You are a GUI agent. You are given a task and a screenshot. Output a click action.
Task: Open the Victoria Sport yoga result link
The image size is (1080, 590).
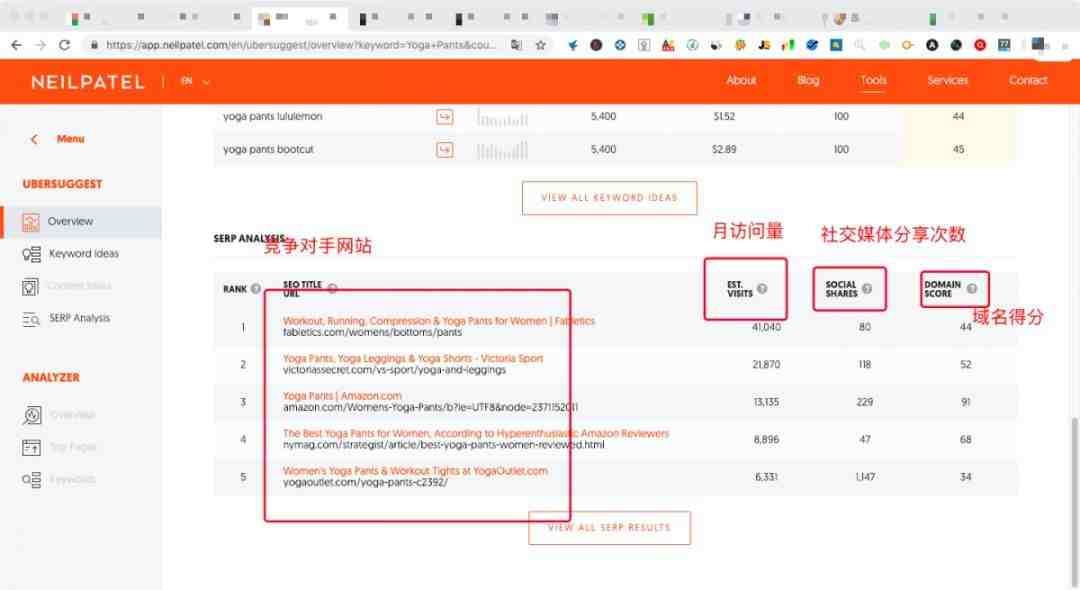[413, 358]
